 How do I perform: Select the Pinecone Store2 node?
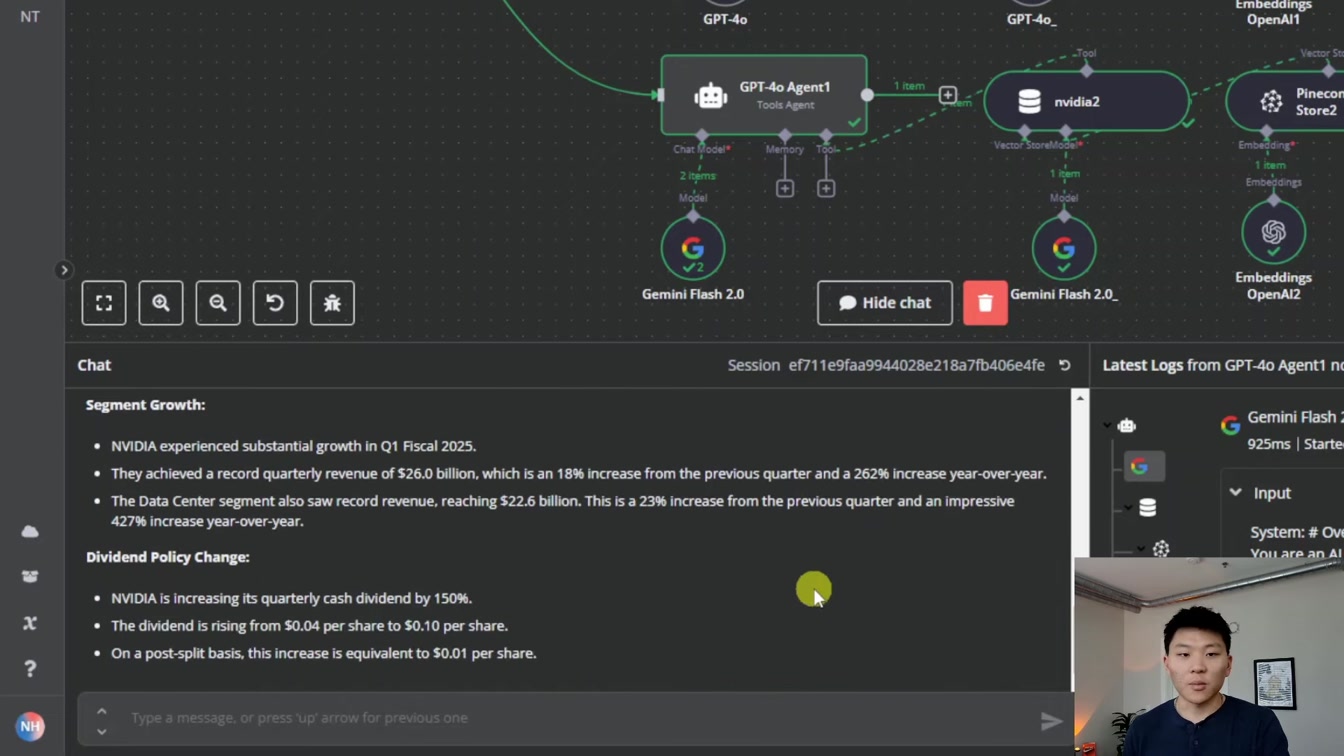click(1286, 101)
